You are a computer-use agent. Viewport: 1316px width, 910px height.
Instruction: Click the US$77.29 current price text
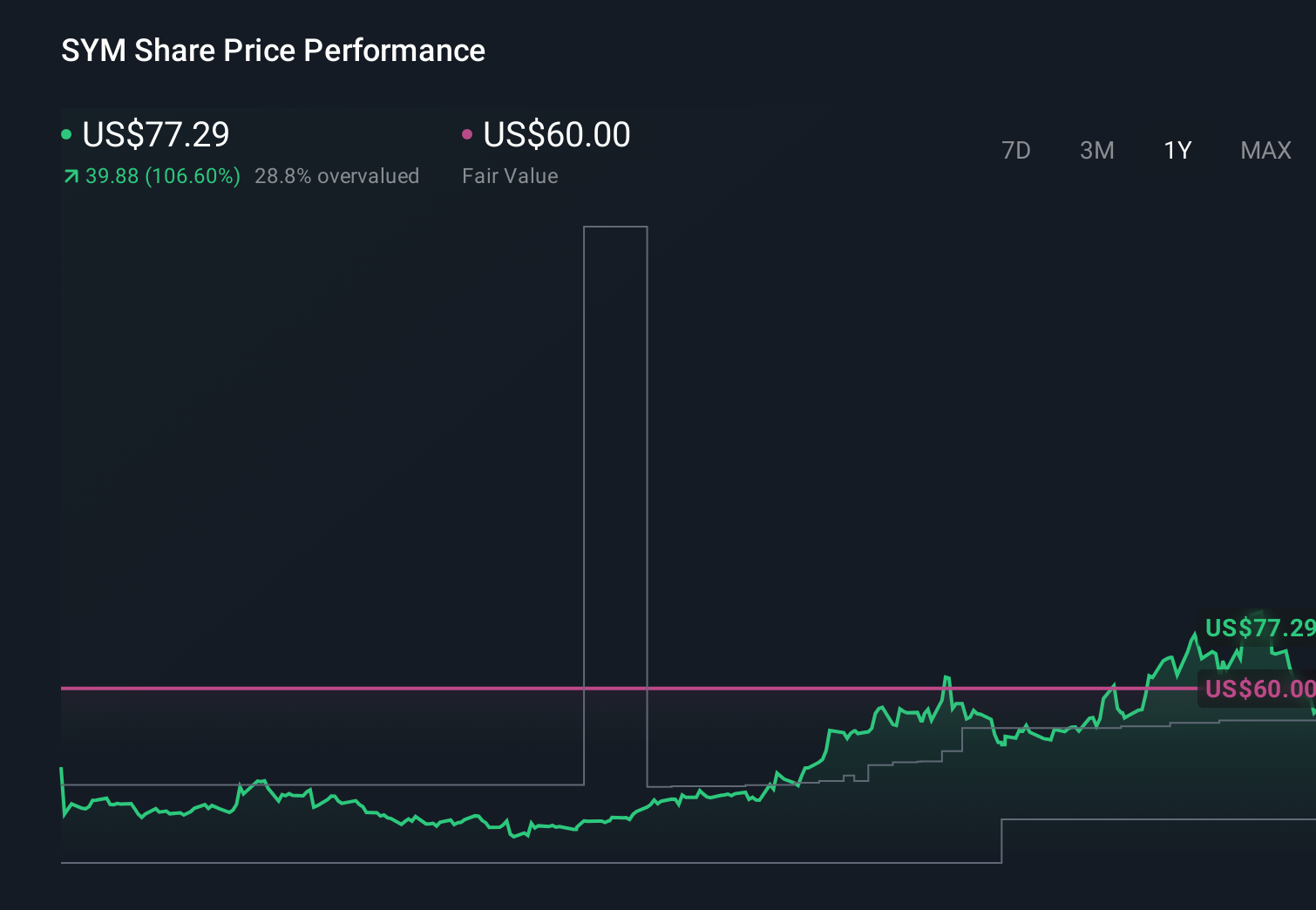click(x=155, y=134)
